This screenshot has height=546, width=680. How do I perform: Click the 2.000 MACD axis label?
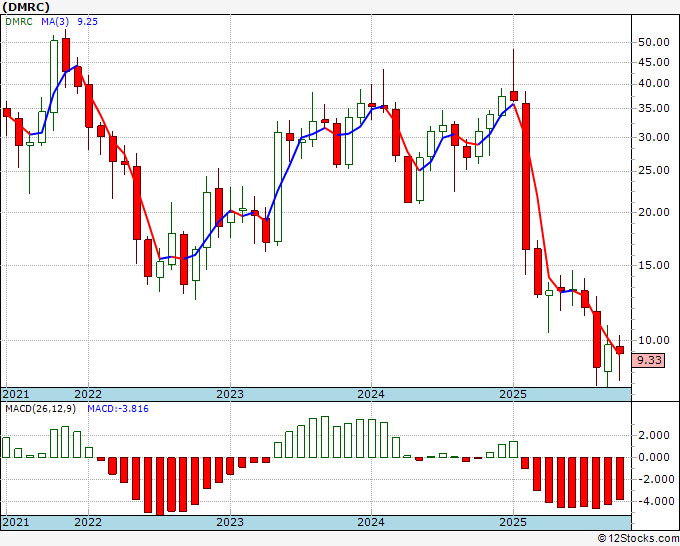[654, 435]
